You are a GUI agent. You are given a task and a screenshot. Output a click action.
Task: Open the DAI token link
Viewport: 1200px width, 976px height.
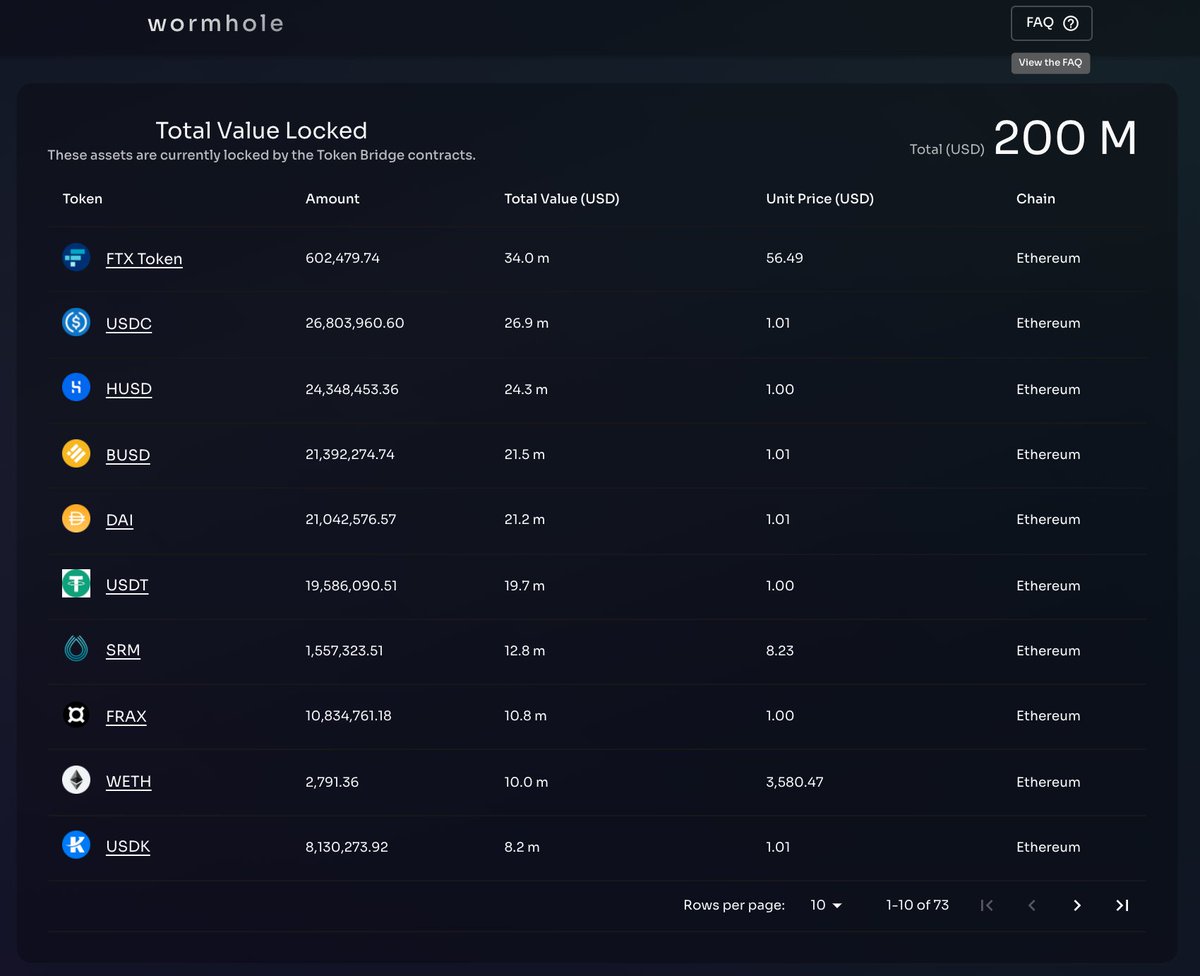[119, 520]
